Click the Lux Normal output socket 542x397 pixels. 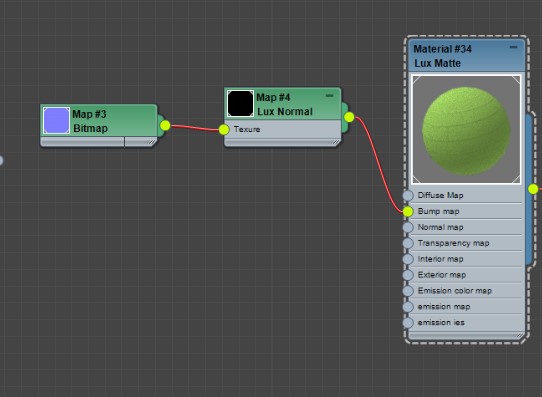(349, 117)
